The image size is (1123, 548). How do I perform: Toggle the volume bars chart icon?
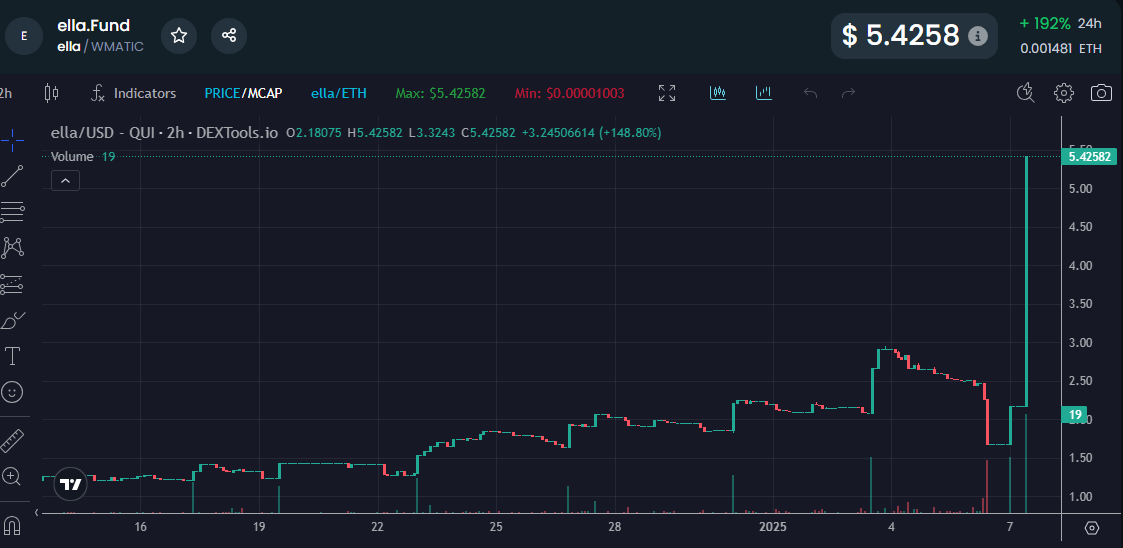click(763, 92)
